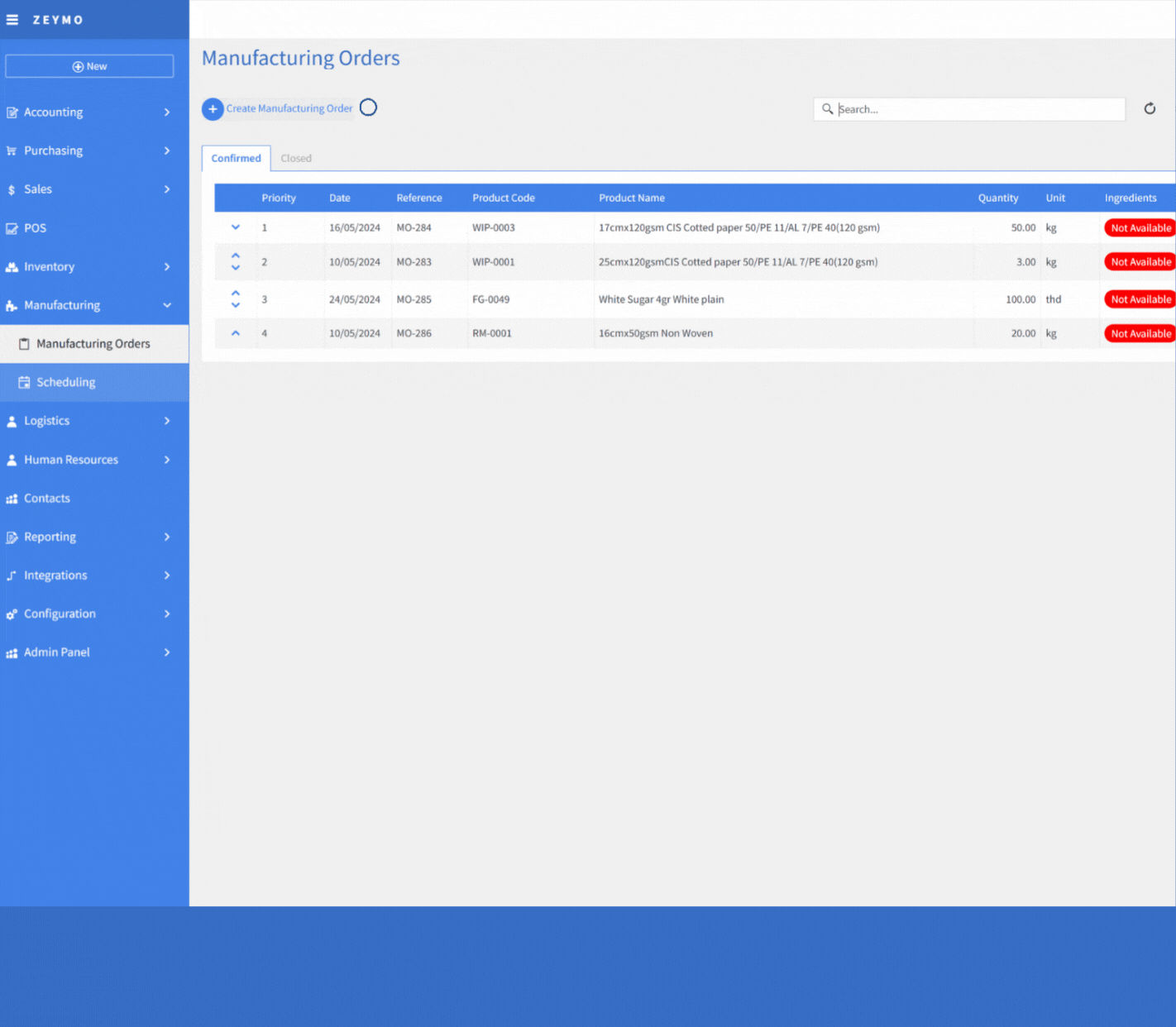The image size is (1176, 1027).
Task: Click the Manufacturing Orders clipboard icon
Action: pos(24,344)
